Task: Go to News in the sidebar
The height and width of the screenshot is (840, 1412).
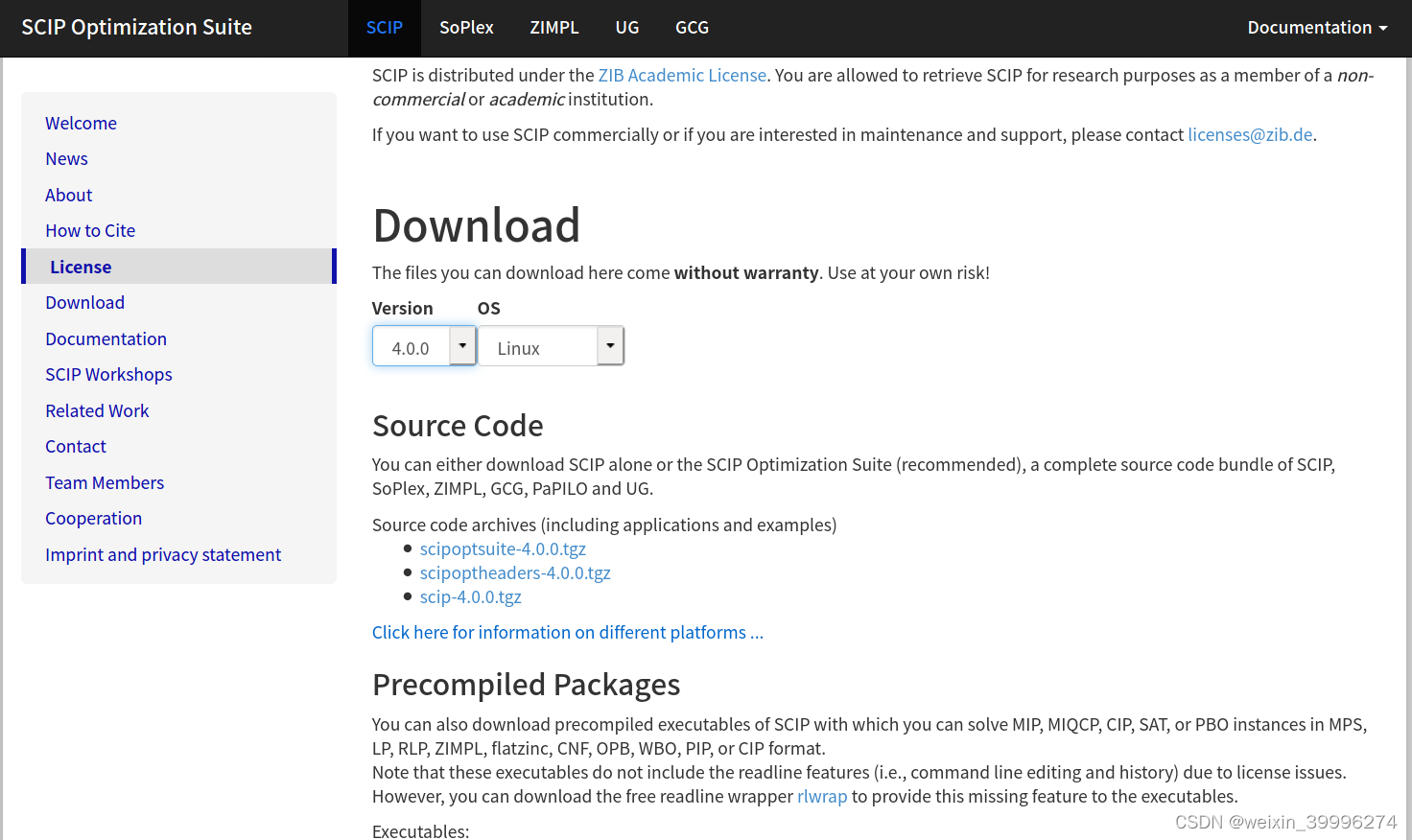Action: (66, 159)
